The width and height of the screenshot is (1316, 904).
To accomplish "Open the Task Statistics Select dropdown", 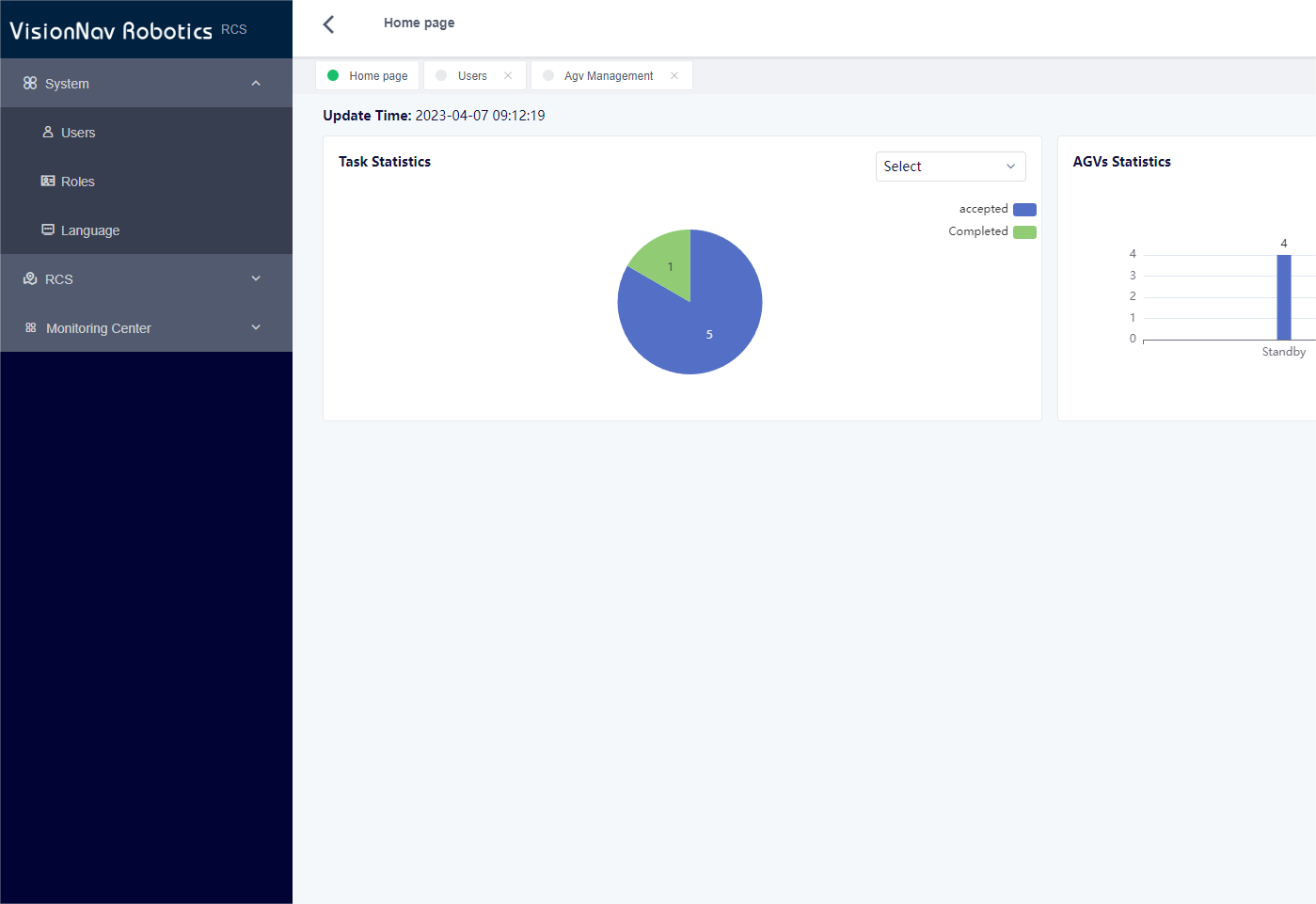I will [x=950, y=167].
